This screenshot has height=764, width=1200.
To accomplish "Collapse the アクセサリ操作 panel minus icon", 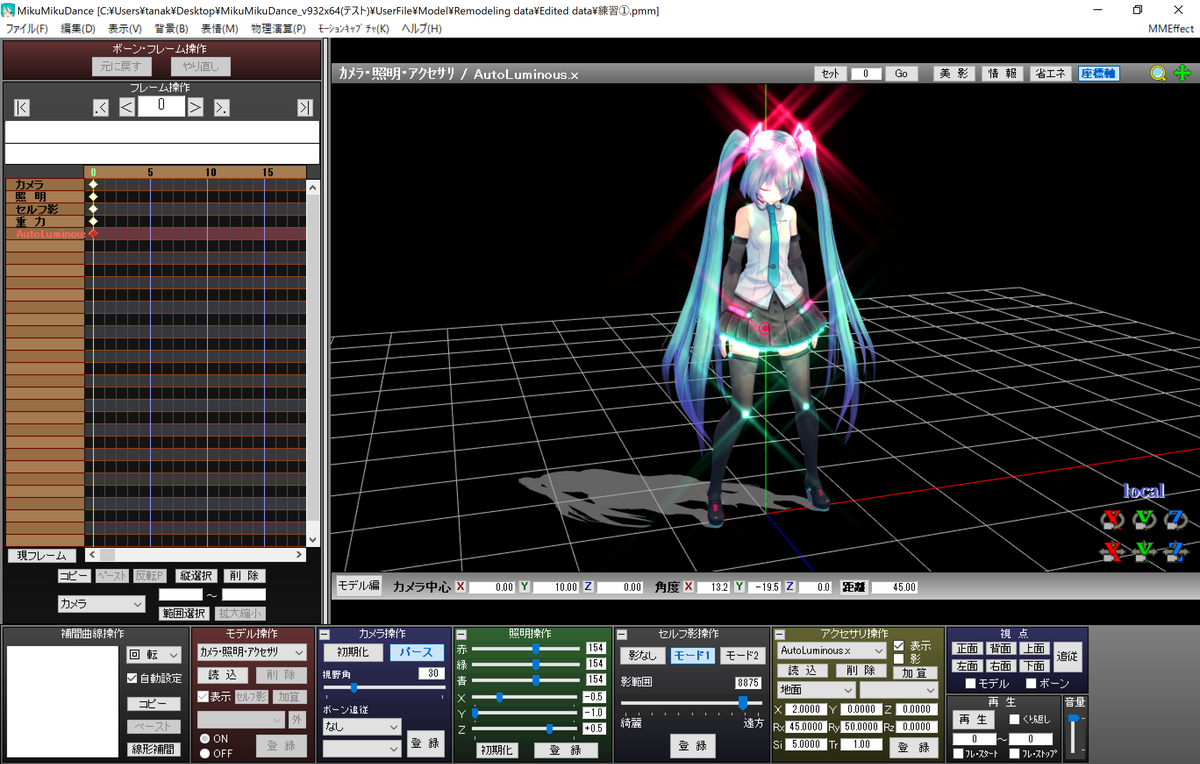I will pyautogui.click(x=778, y=634).
